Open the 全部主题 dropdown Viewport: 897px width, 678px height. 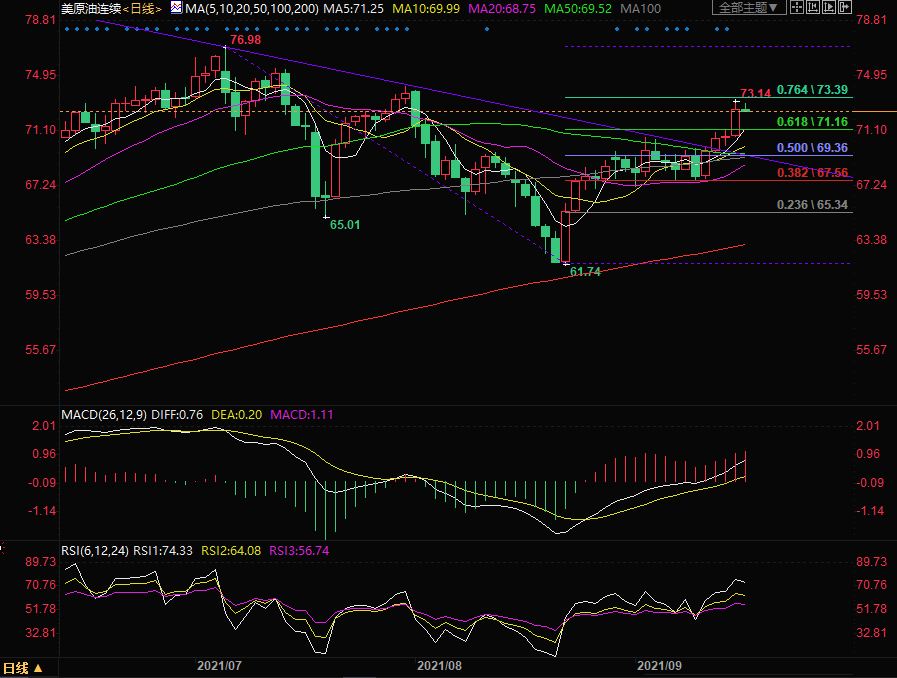click(748, 7)
